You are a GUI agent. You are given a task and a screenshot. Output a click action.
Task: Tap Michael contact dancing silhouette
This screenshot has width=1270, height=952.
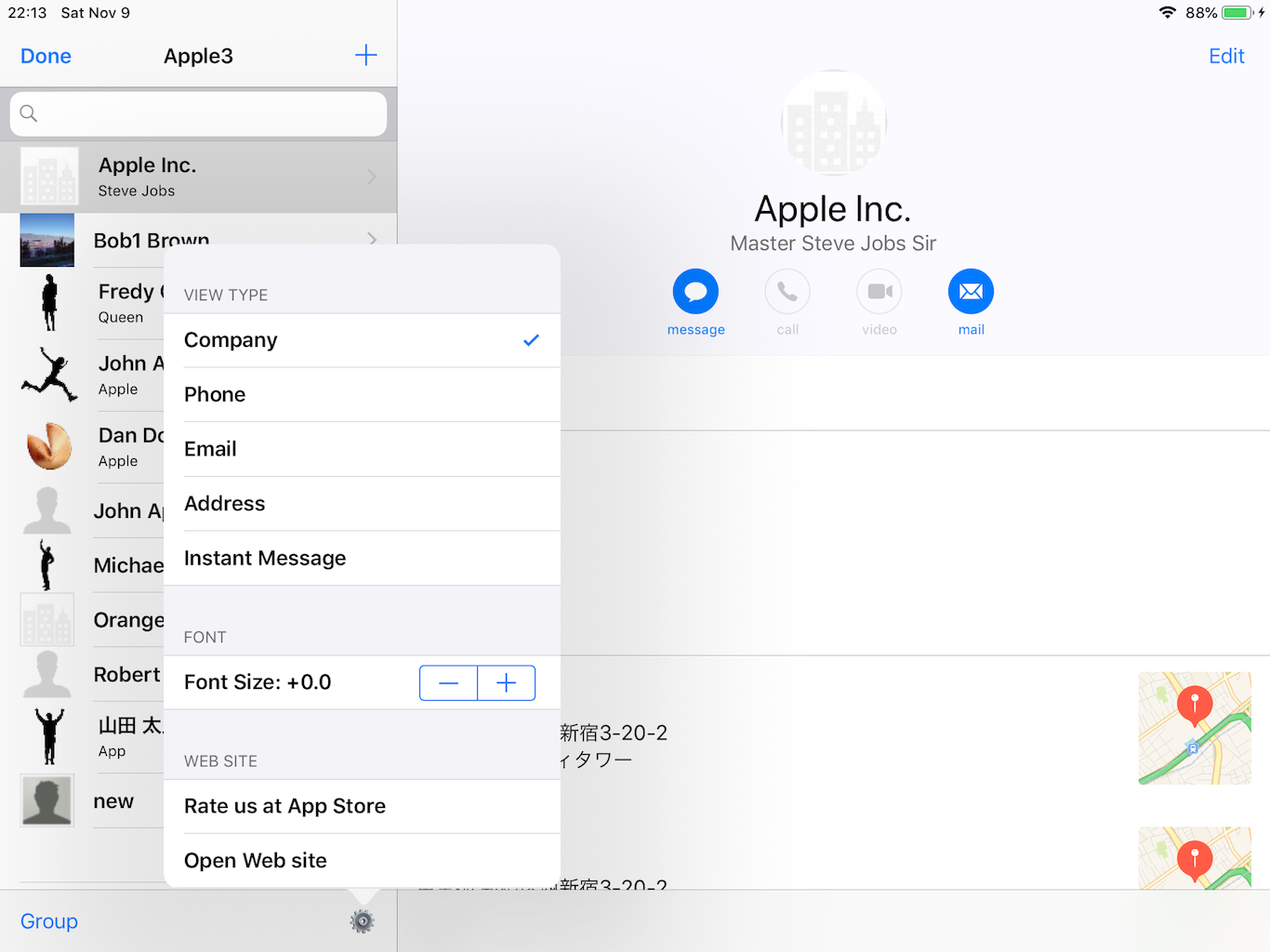pyautogui.click(x=46, y=564)
